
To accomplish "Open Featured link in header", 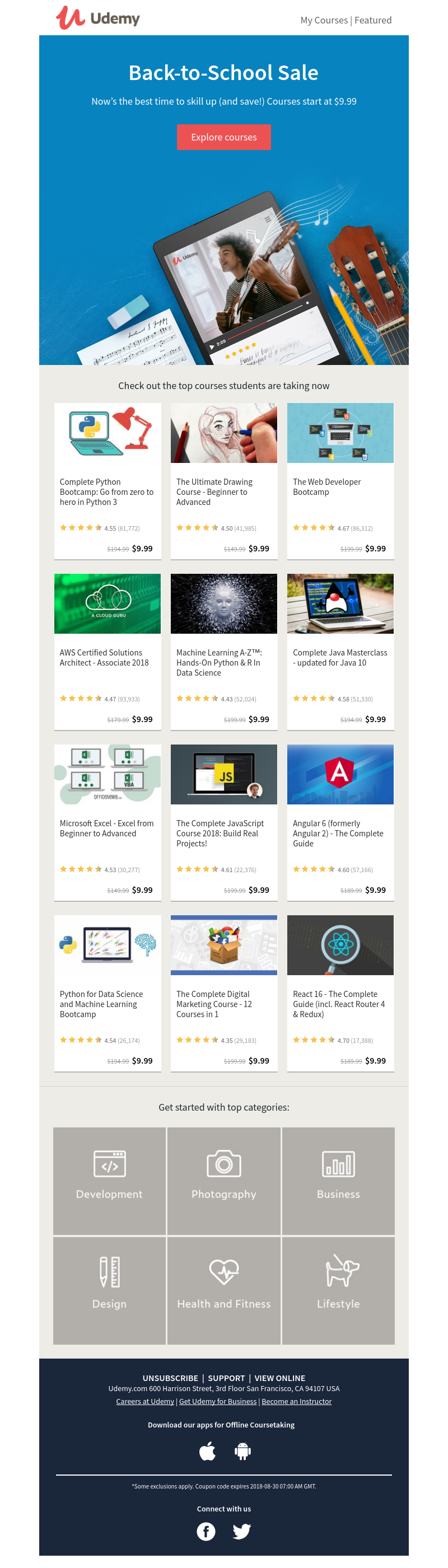I will tap(372, 20).
